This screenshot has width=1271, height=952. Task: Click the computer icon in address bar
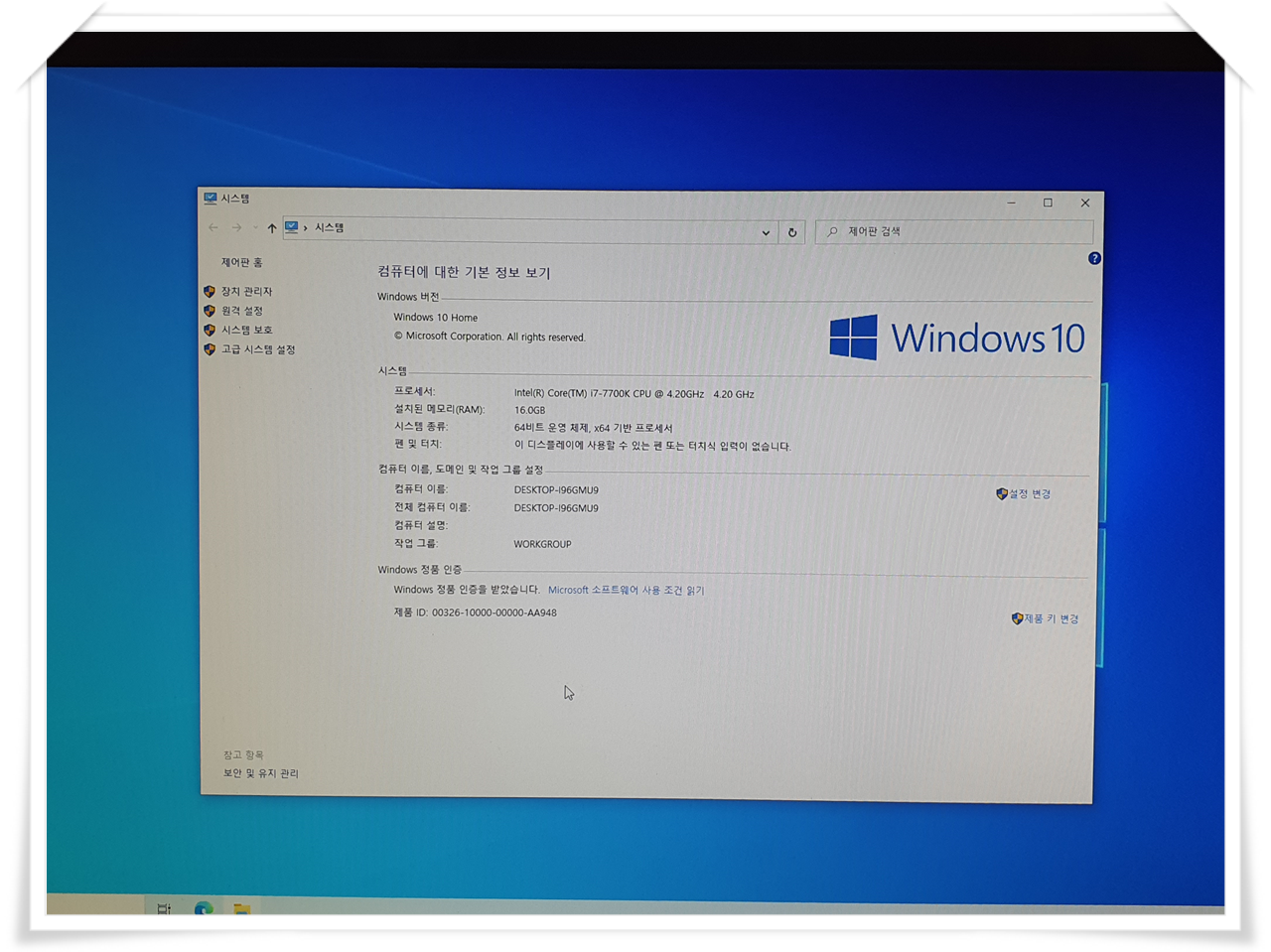(x=292, y=227)
